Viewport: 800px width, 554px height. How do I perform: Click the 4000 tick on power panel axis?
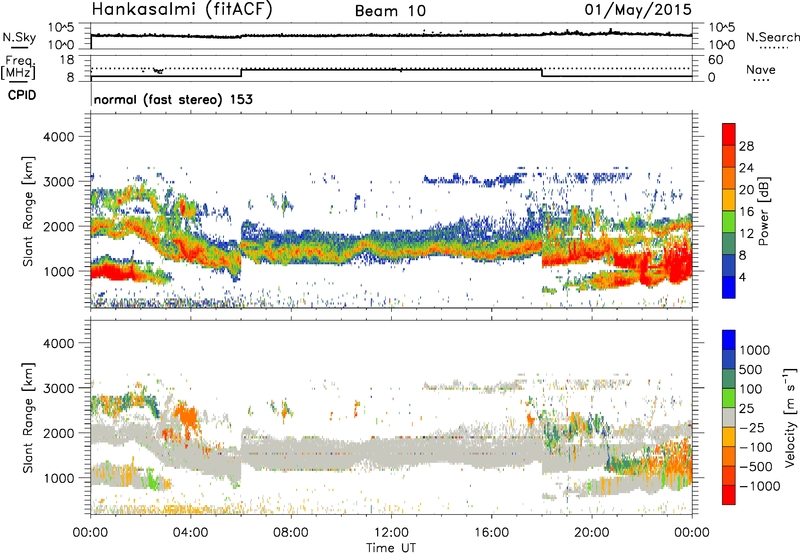click(58, 137)
